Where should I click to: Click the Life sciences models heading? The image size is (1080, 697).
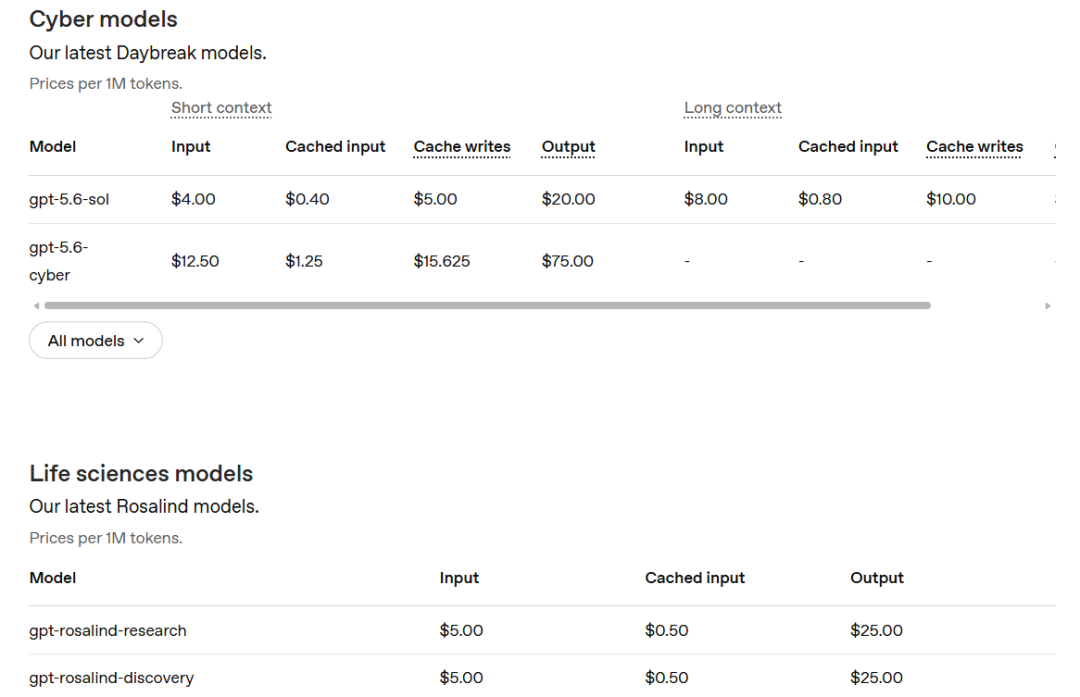pos(141,474)
